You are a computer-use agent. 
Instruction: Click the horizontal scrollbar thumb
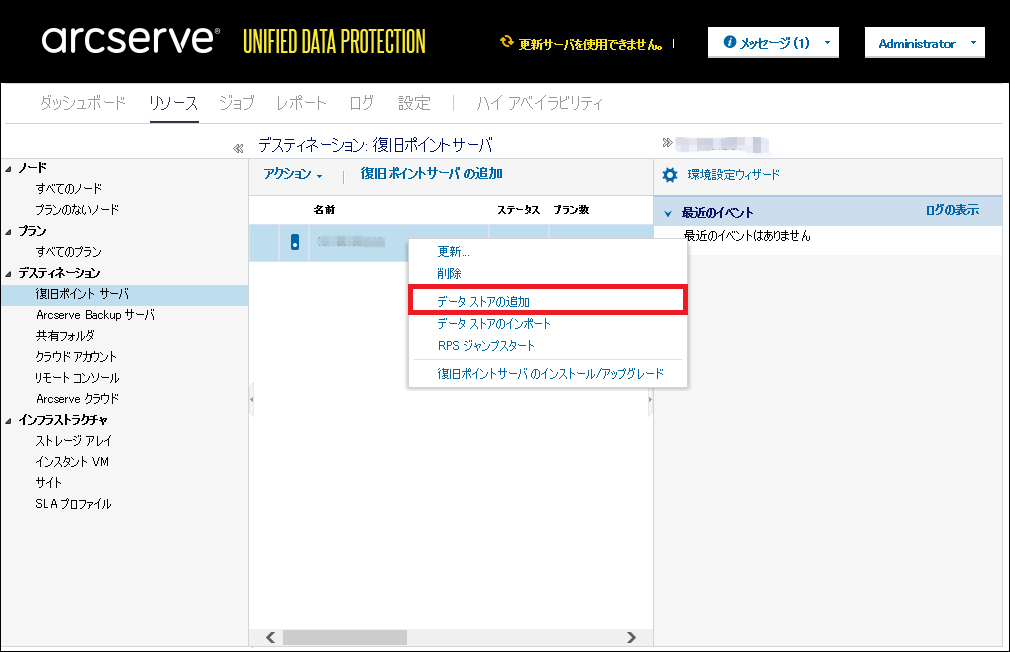tap(345, 637)
